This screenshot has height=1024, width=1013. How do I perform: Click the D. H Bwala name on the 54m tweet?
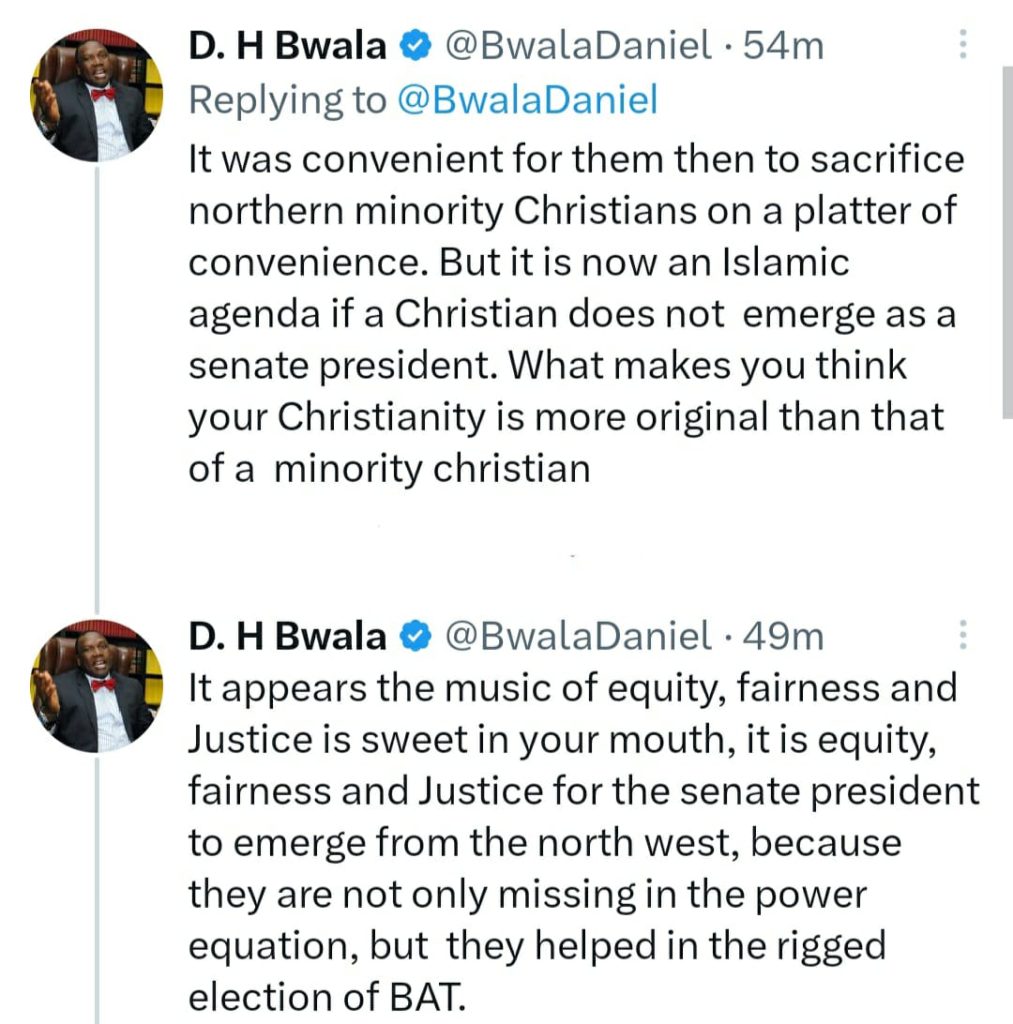[287, 45]
